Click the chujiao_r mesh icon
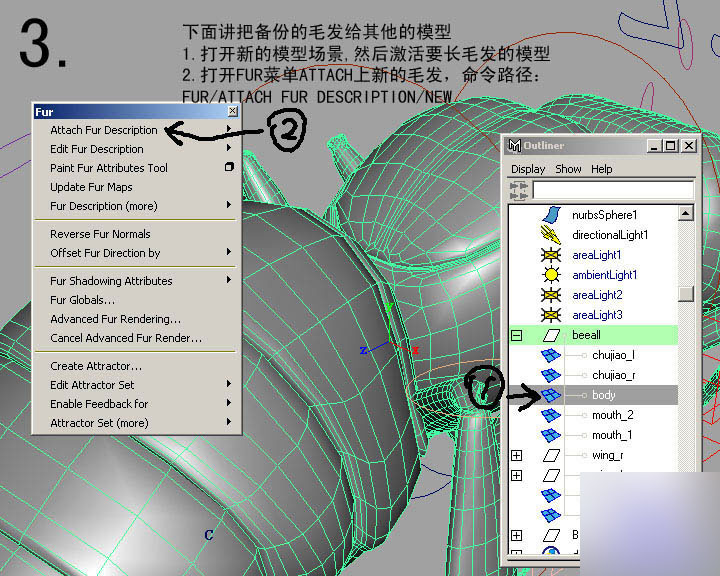The width and height of the screenshot is (720, 576). (x=551, y=375)
